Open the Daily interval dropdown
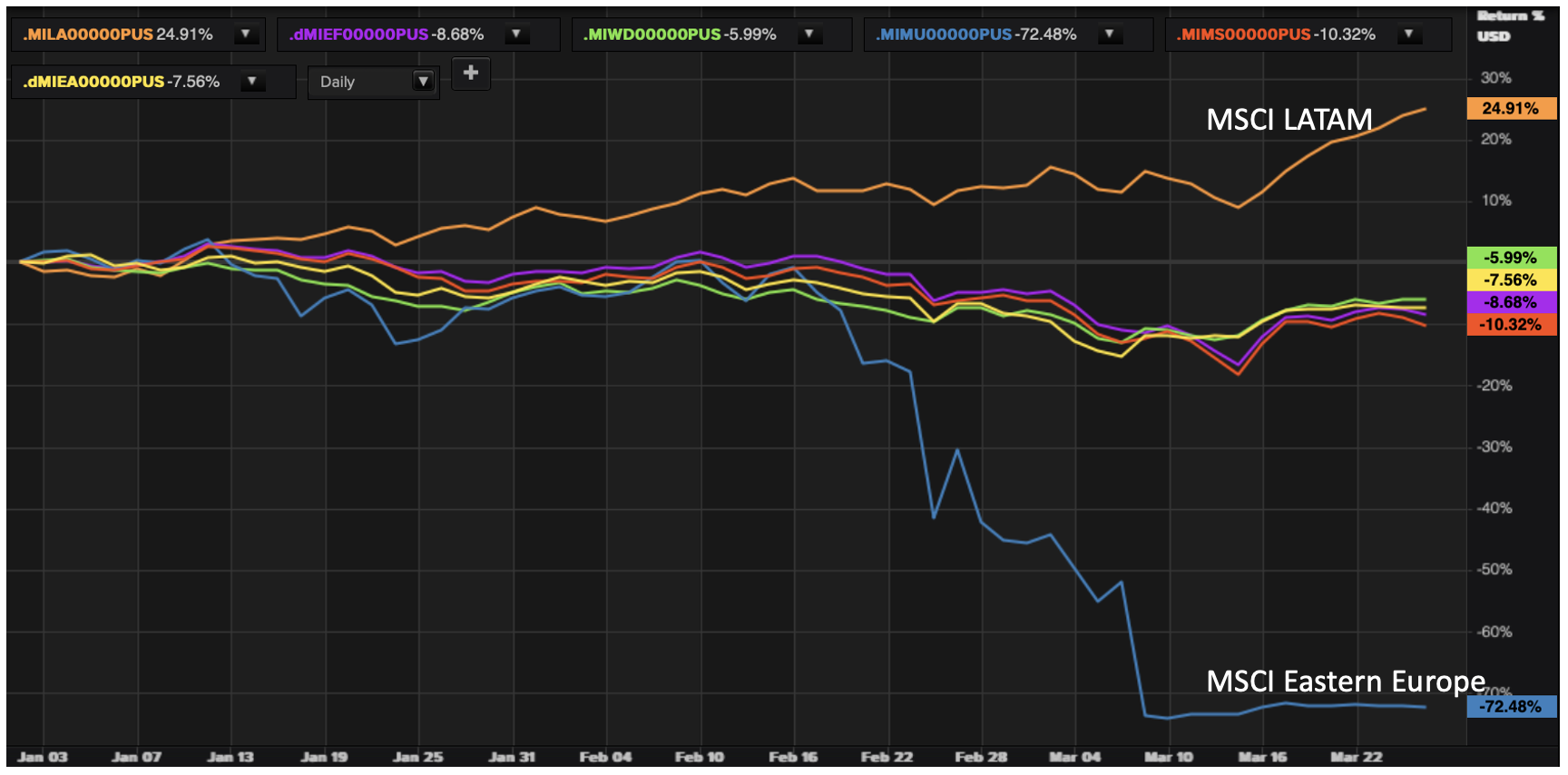This screenshot has height=775, width=1568. click(x=374, y=82)
